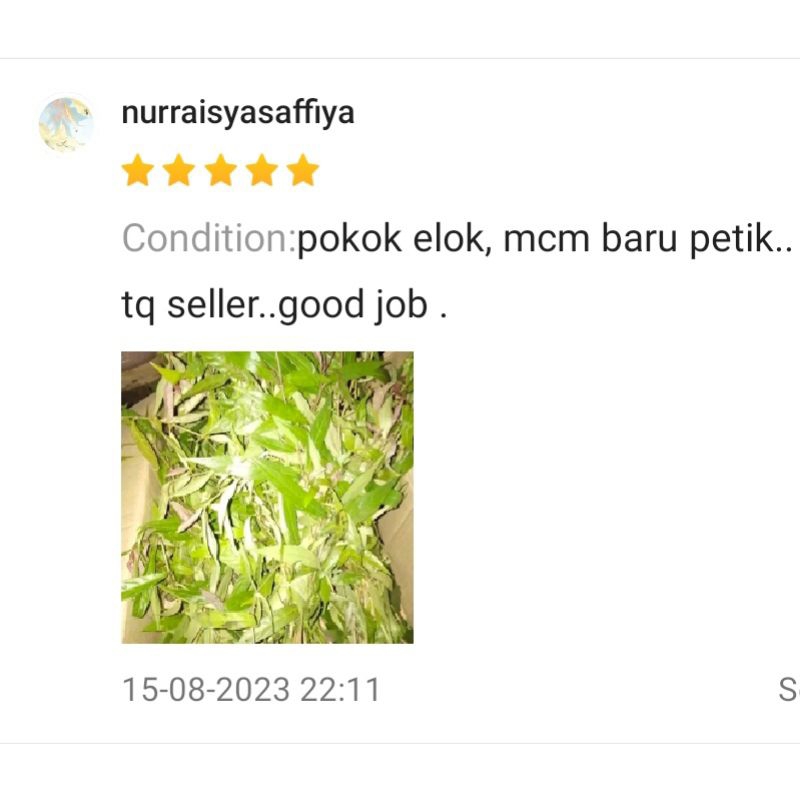Click the date 15-08-2023 in the timestamp

point(206,690)
